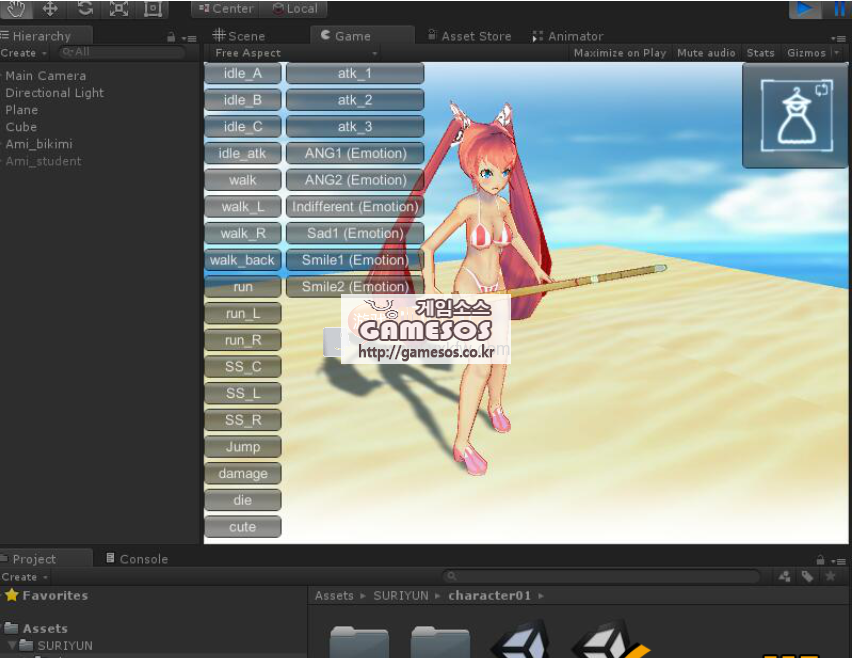Click the idle_atk animation button
Image resolution: width=852 pixels, height=658 pixels.
pos(243,153)
